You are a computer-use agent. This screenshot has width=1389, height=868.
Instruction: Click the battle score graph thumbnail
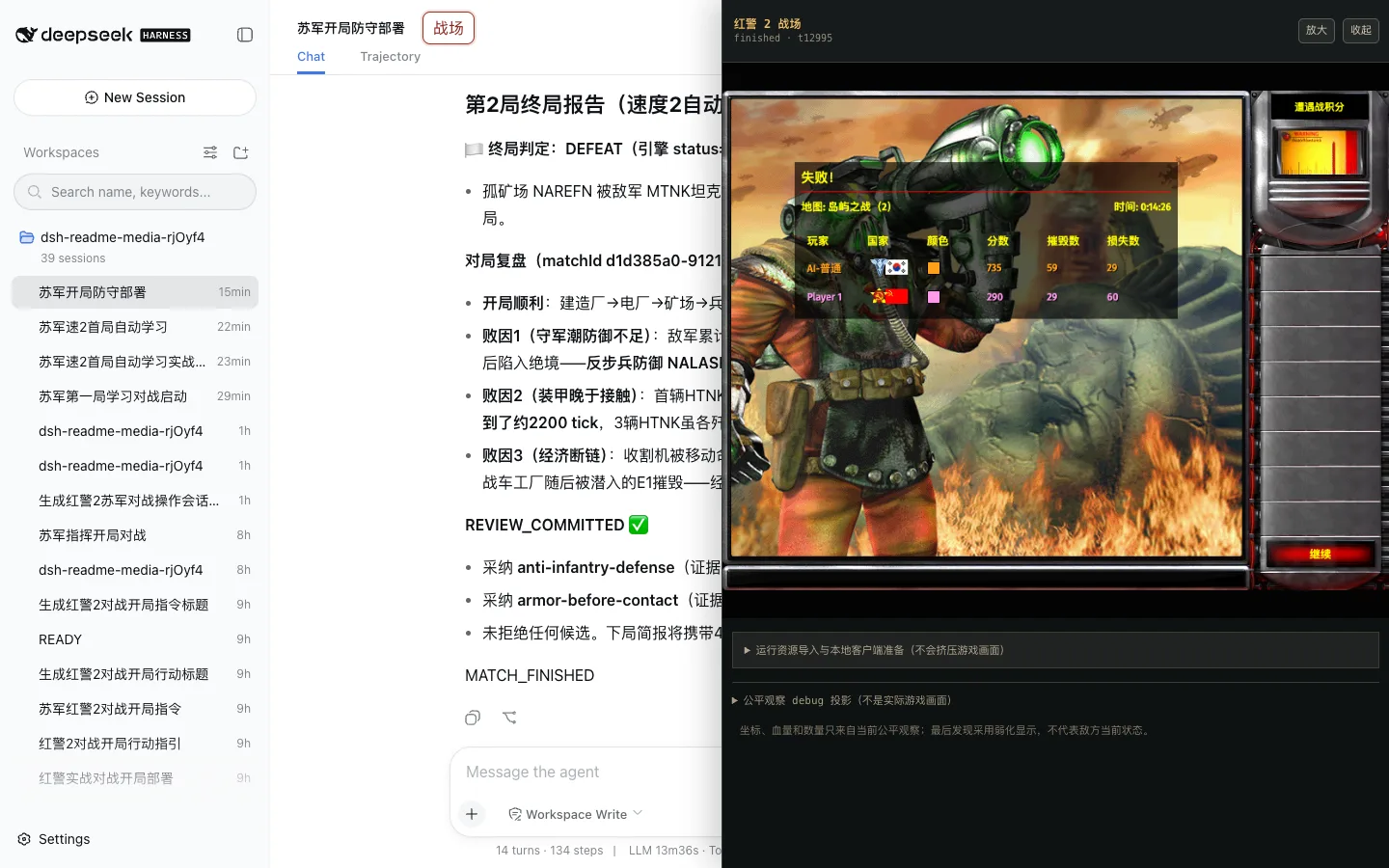point(1319,152)
